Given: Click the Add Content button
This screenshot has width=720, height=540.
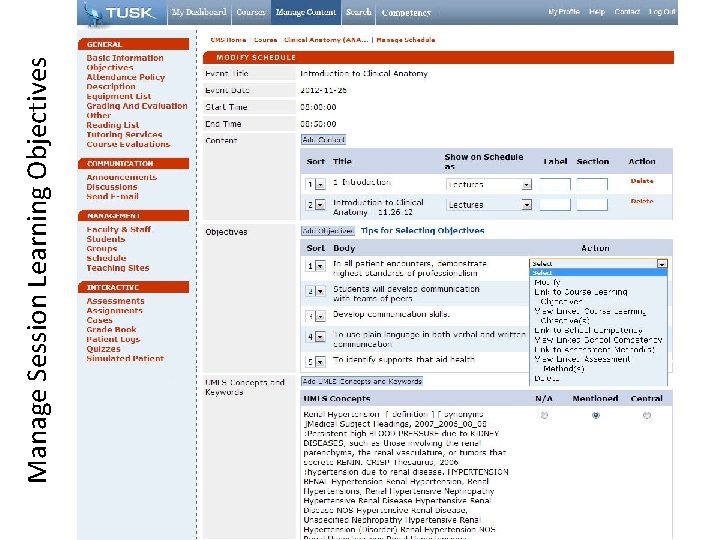Looking at the screenshot, I should pos(323,140).
